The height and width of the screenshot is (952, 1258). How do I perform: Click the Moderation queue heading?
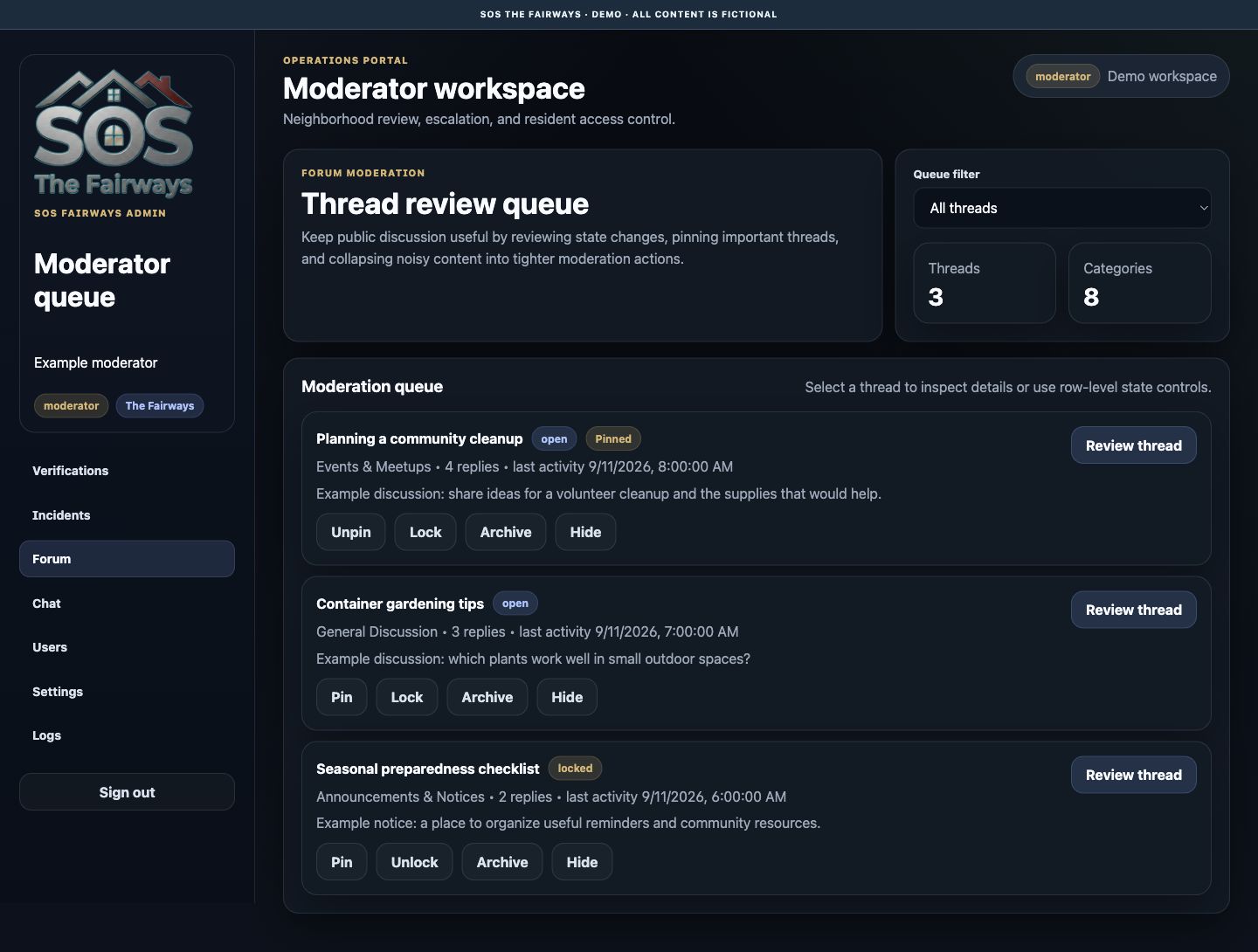tap(372, 386)
